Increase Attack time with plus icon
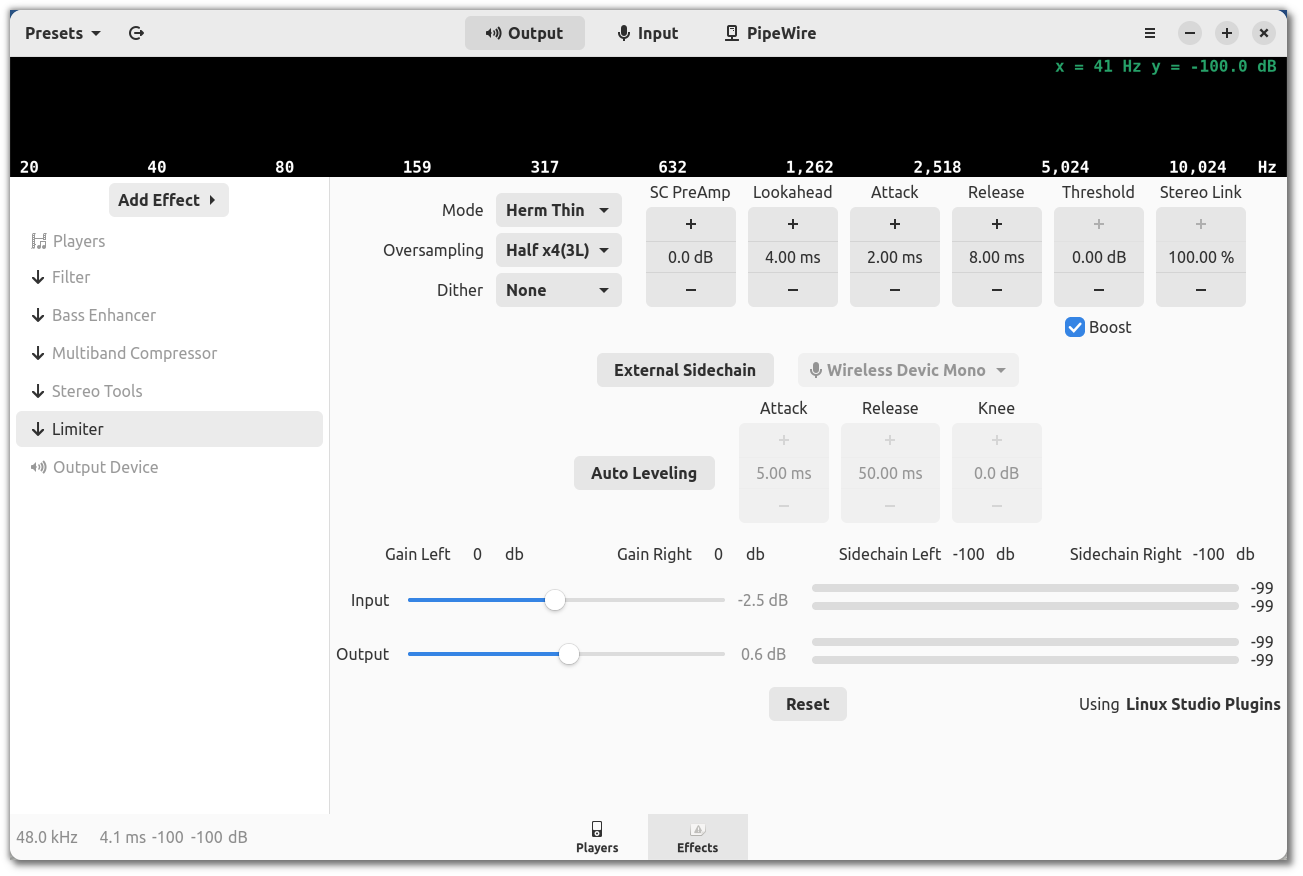Viewport: 1303px width, 876px height. tap(894, 225)
